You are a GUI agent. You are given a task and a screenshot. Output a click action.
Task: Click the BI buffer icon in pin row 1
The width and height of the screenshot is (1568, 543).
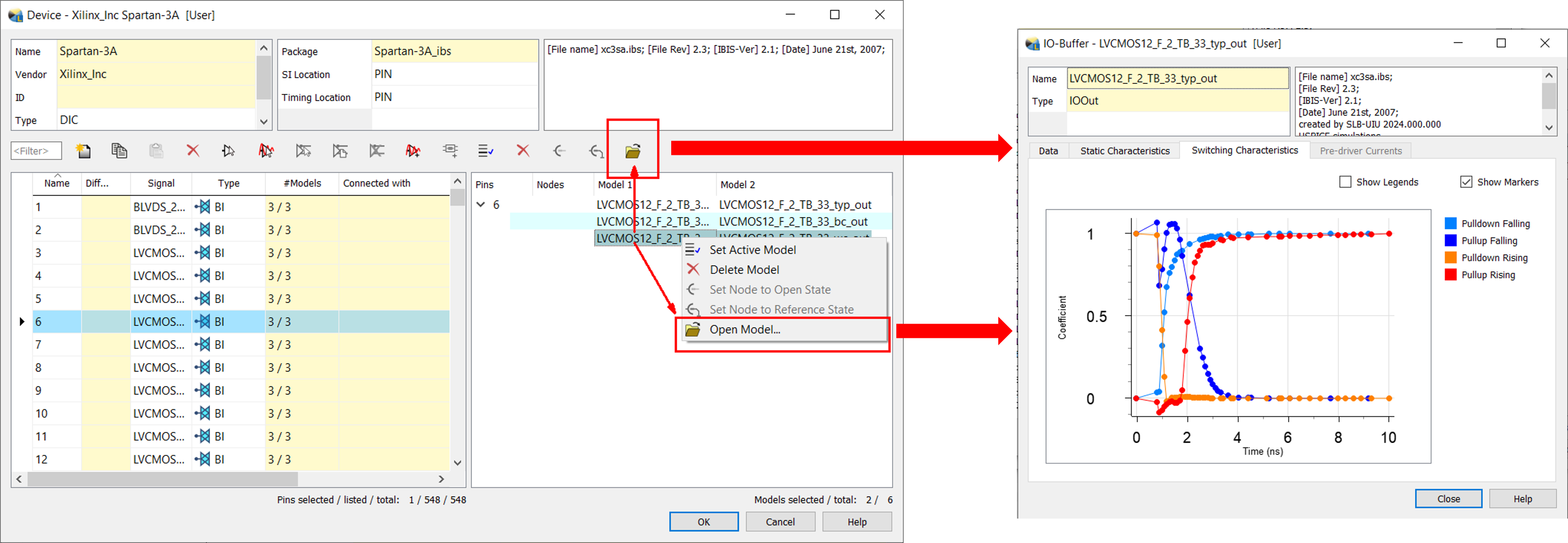click(x=203, y=207)
